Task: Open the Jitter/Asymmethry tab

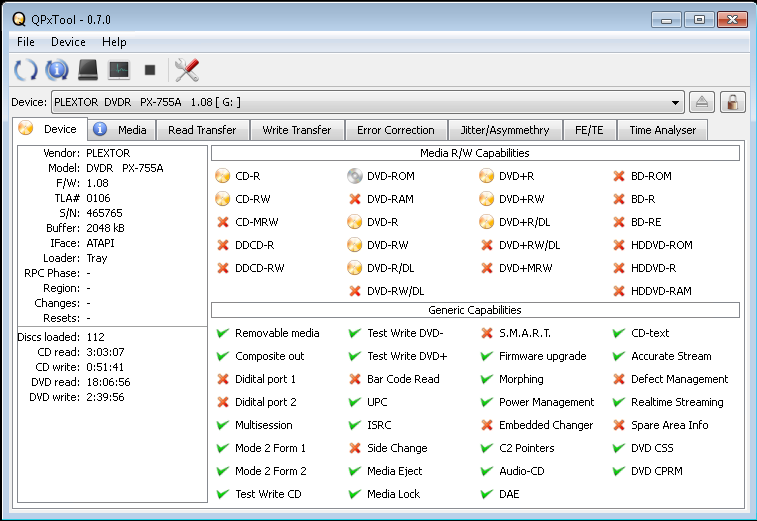Action: [x=505, y=130]
